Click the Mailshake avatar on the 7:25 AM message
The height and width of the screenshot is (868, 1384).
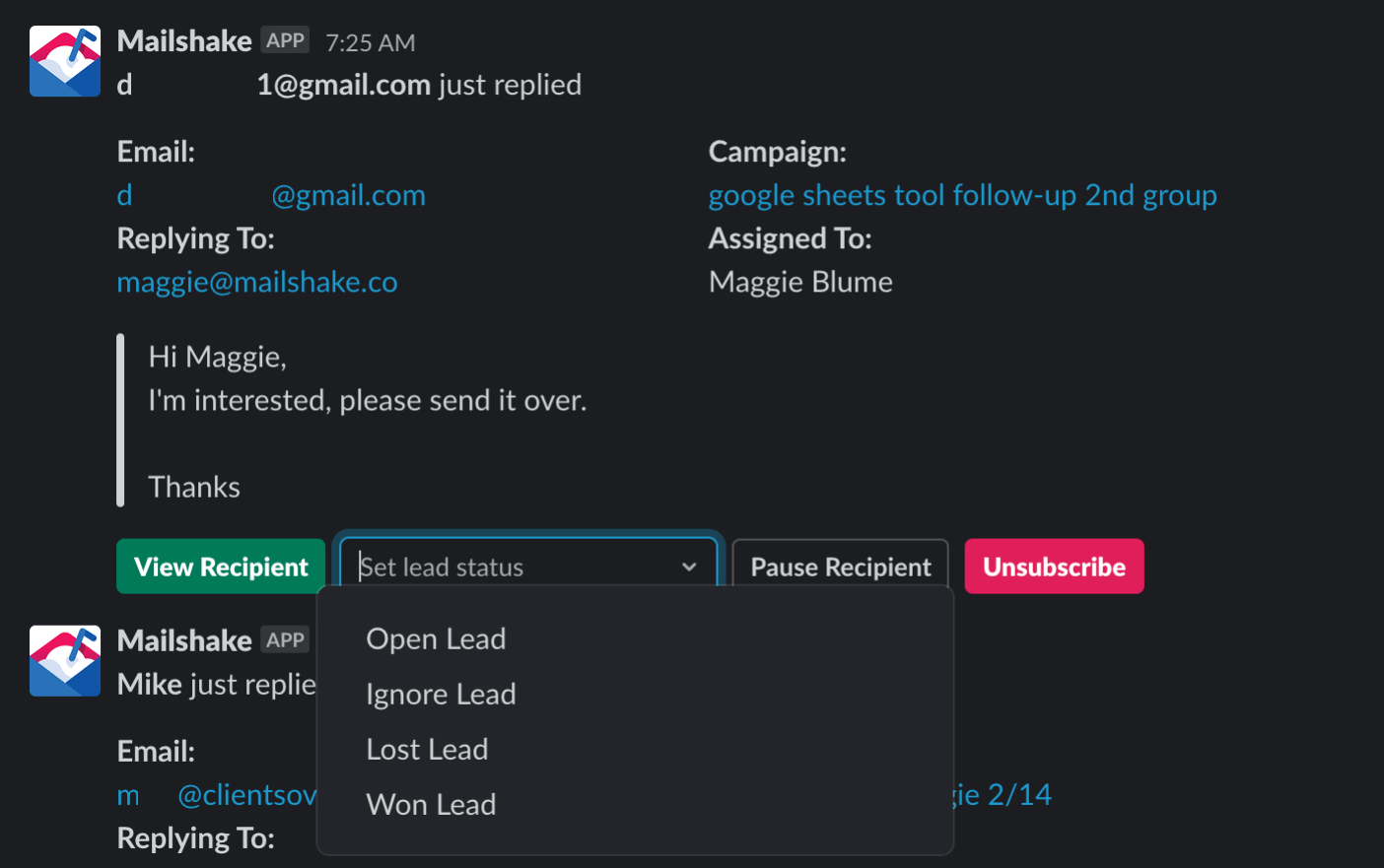click(65, 61)
